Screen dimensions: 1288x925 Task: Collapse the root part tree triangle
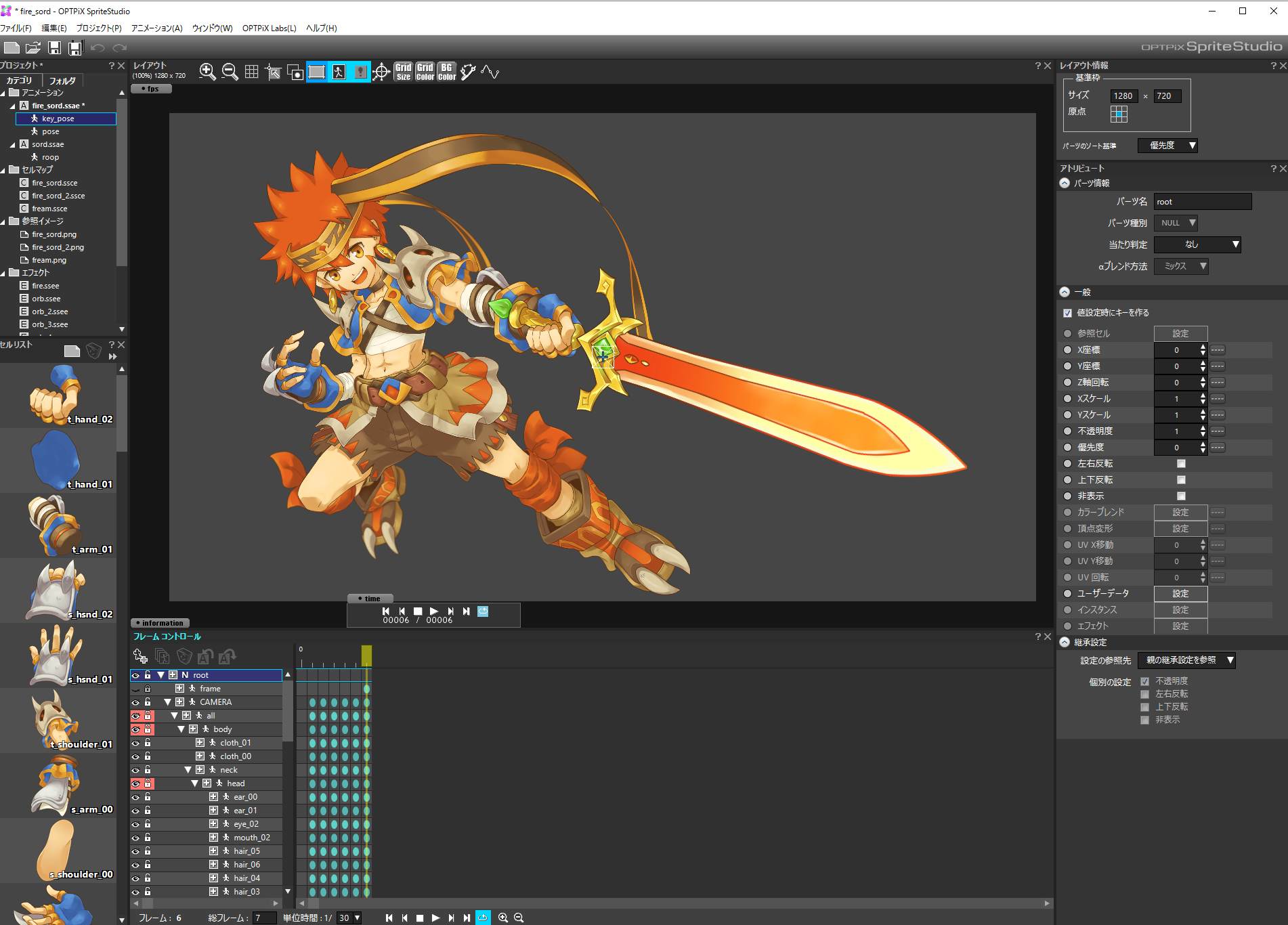coord(160,675)
